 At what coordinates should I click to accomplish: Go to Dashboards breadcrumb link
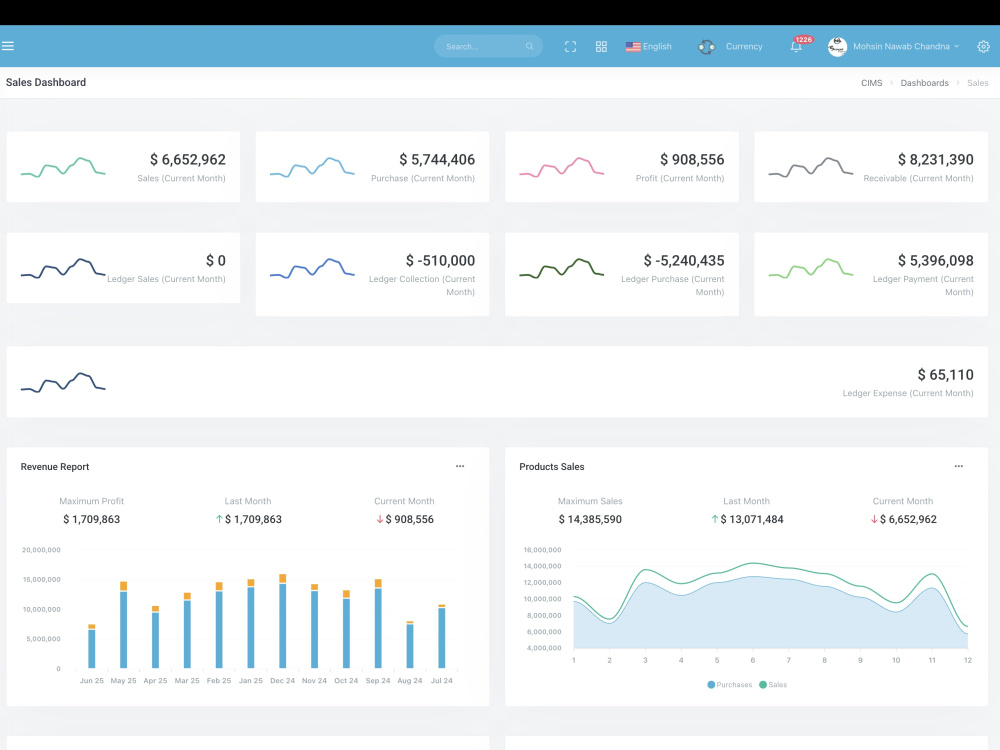tap(924, 83)
